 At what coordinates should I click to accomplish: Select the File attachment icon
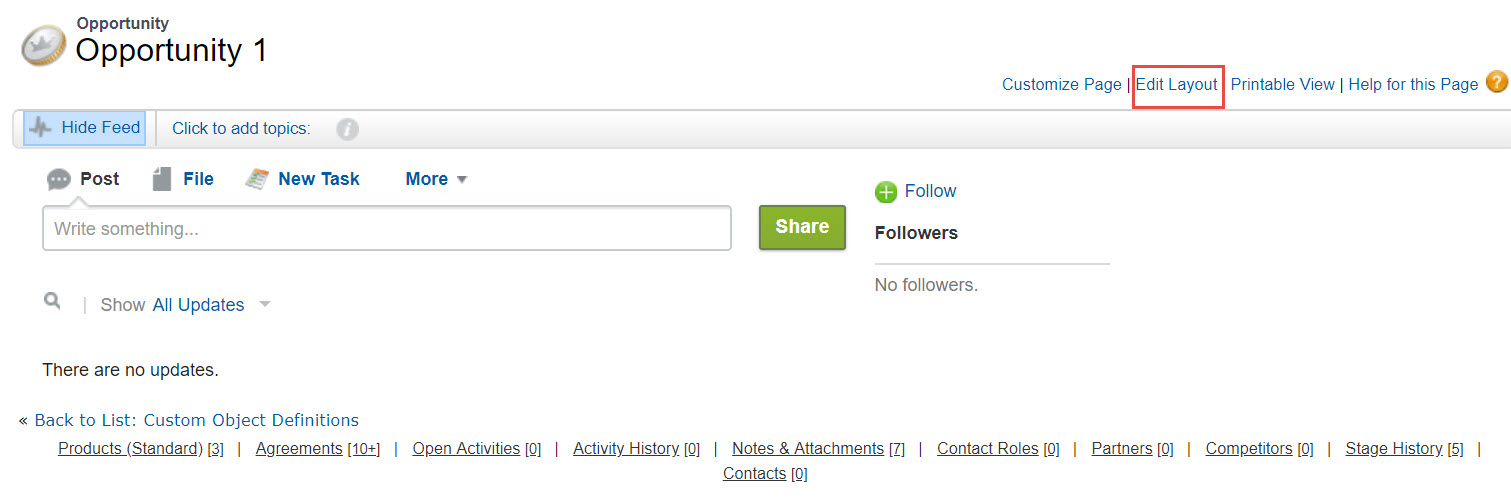(162, 179)
